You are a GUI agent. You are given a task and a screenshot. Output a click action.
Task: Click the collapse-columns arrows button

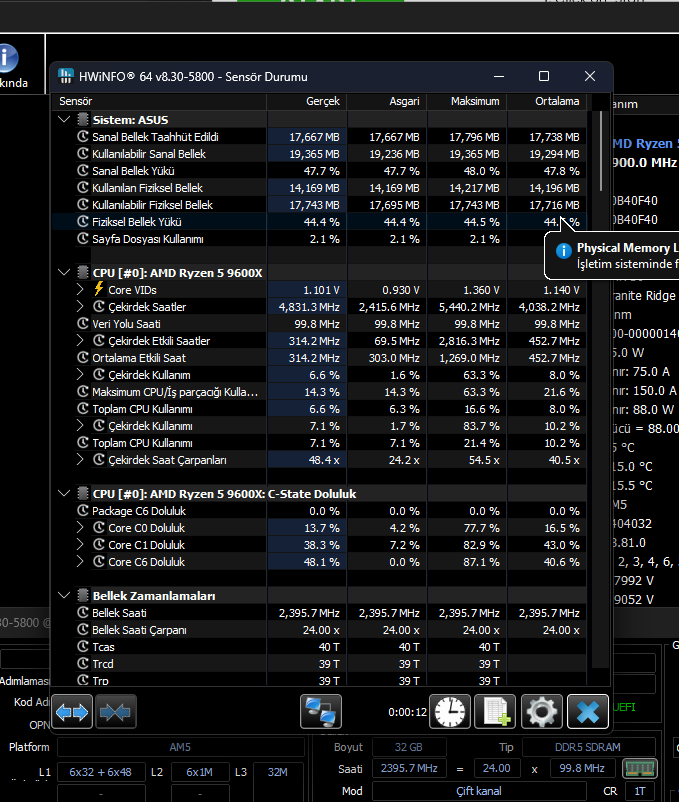[x=116, y=711]
